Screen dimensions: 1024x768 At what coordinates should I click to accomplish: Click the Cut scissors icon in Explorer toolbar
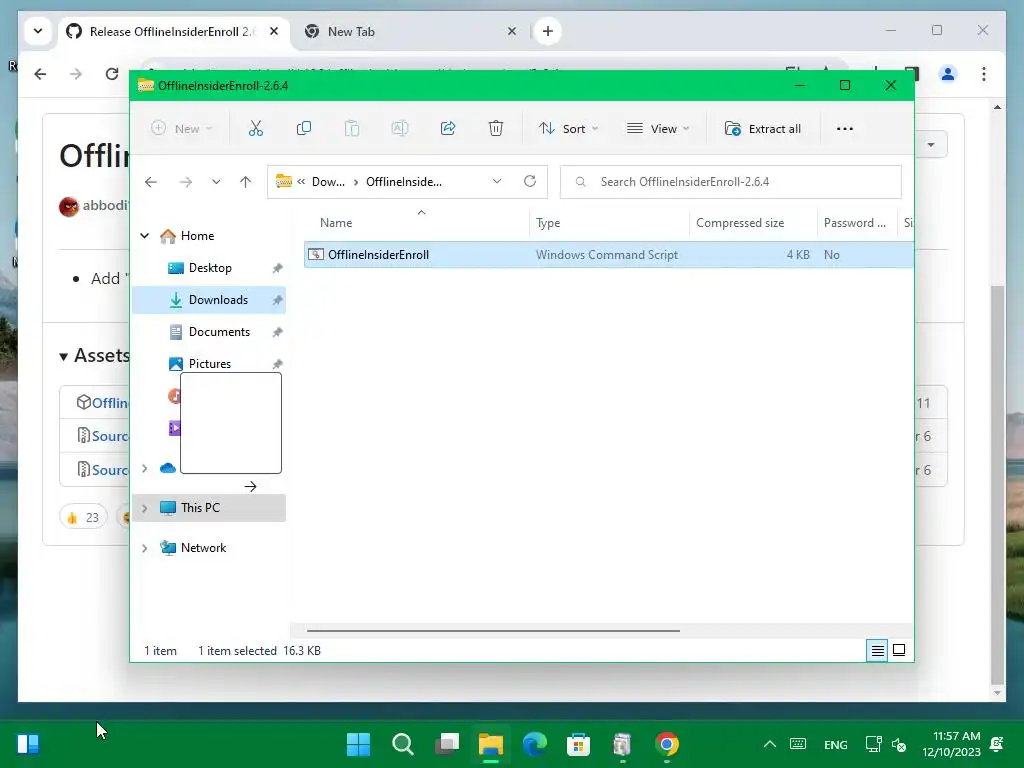(255, 129)
